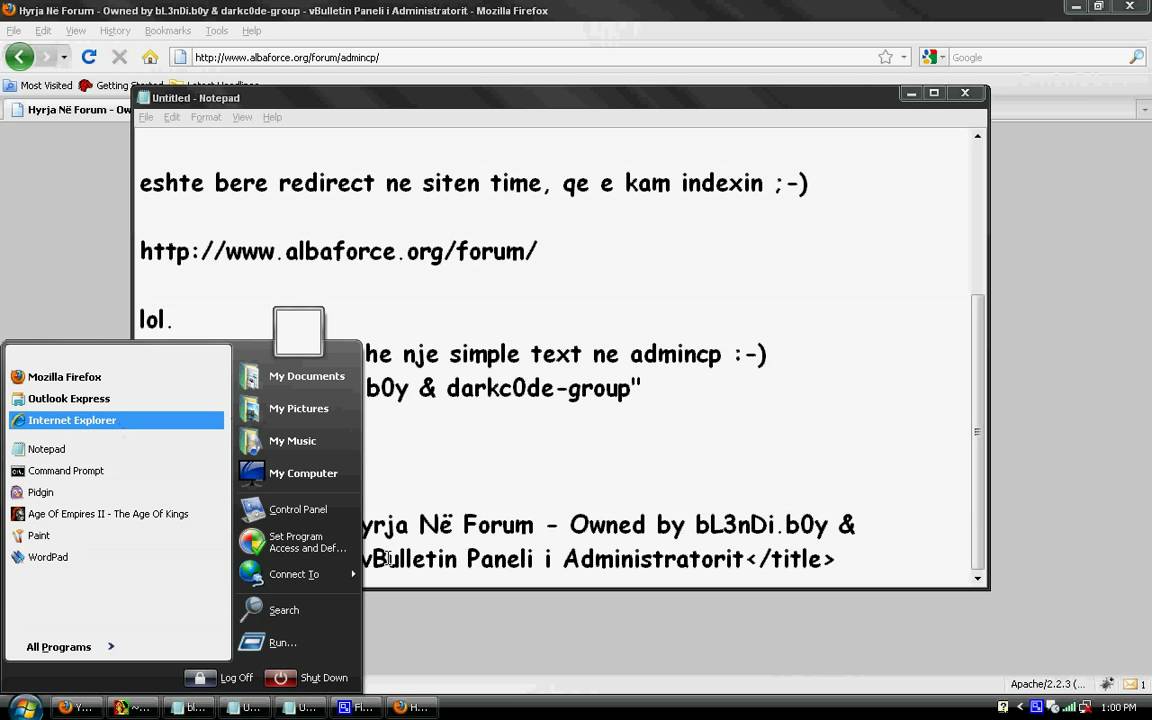The height and width of the screenshot is (720, 1152).
Task: Click Notepad vertical scrollbar thumb
Action: click(x=977, y=432)
